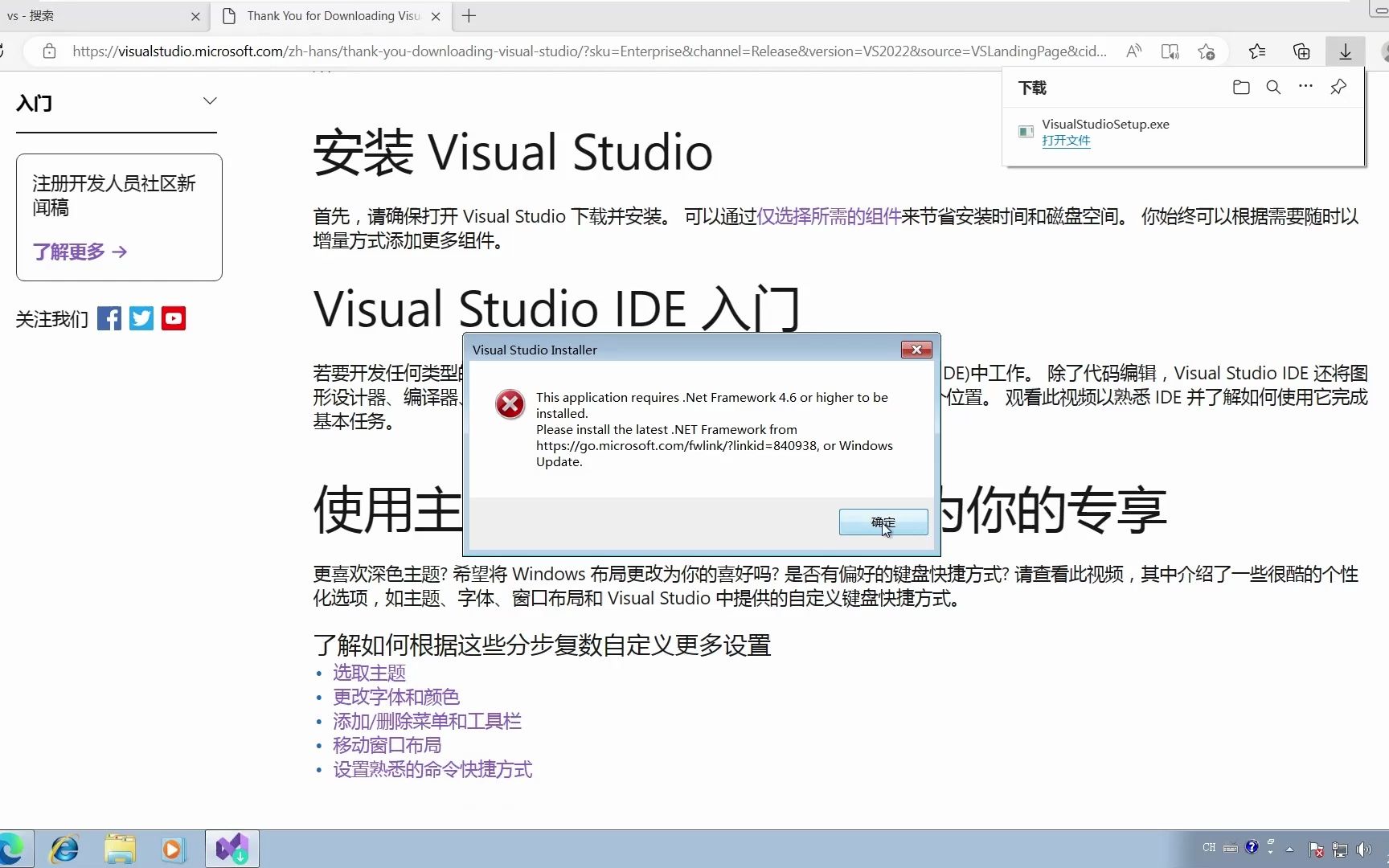The height and width of the screenshot is (868, 1389).
Task: Show hidden tray icons with the up arrow
Action: (x=1290, y=849)
